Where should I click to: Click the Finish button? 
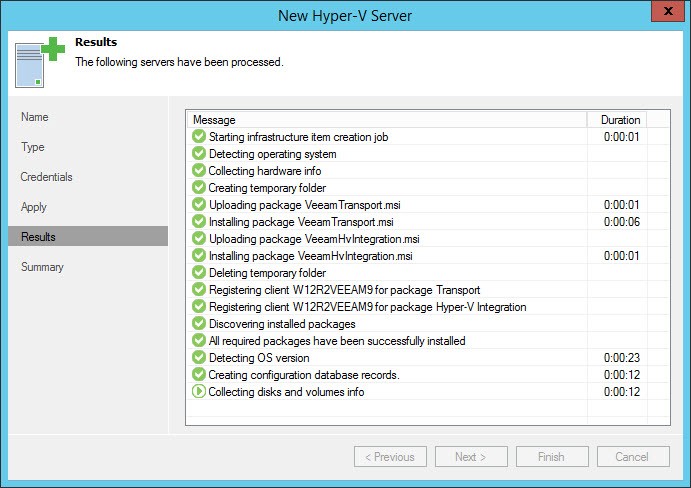tap(552, 457)
